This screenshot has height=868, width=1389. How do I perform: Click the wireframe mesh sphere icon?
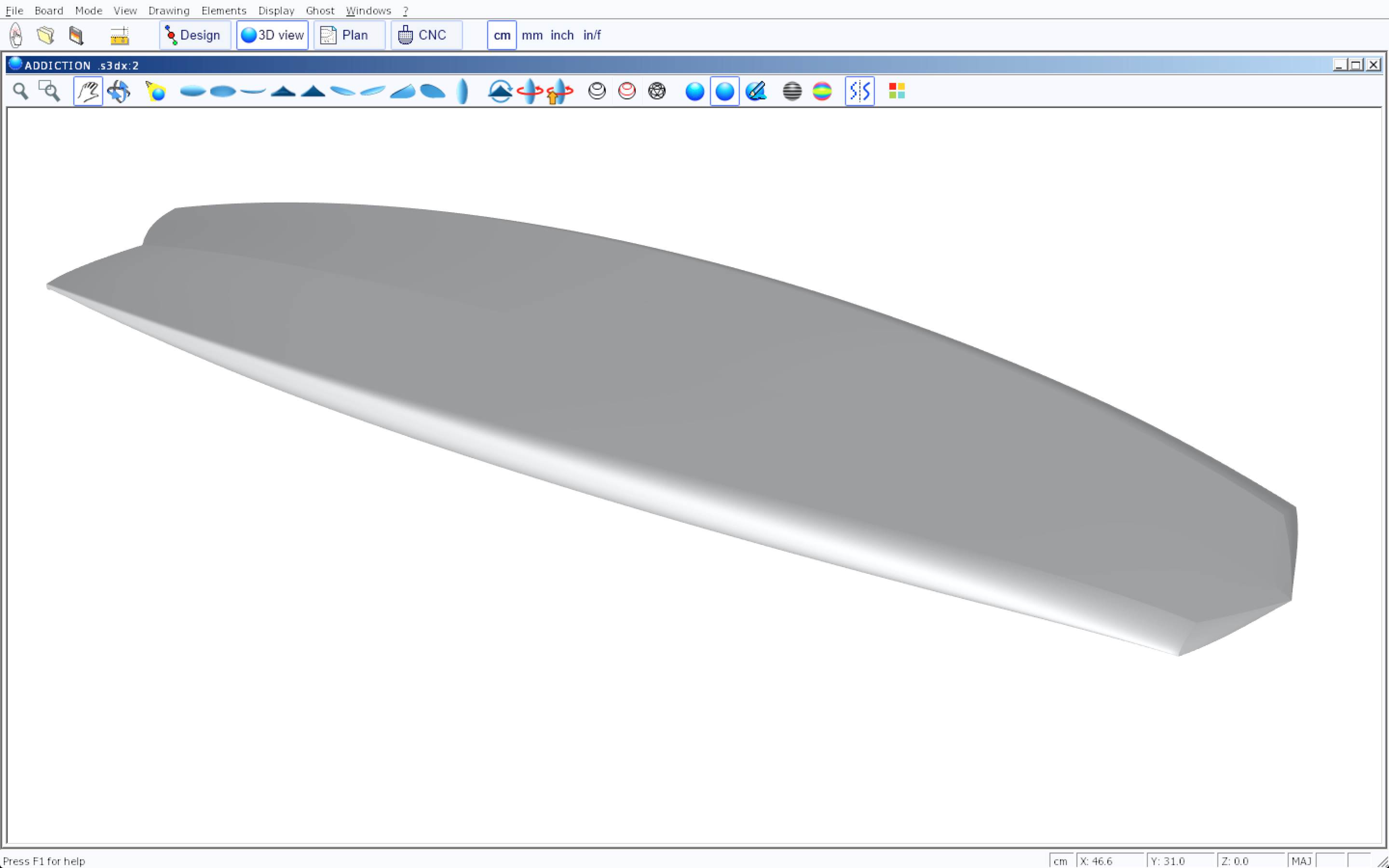656,91
